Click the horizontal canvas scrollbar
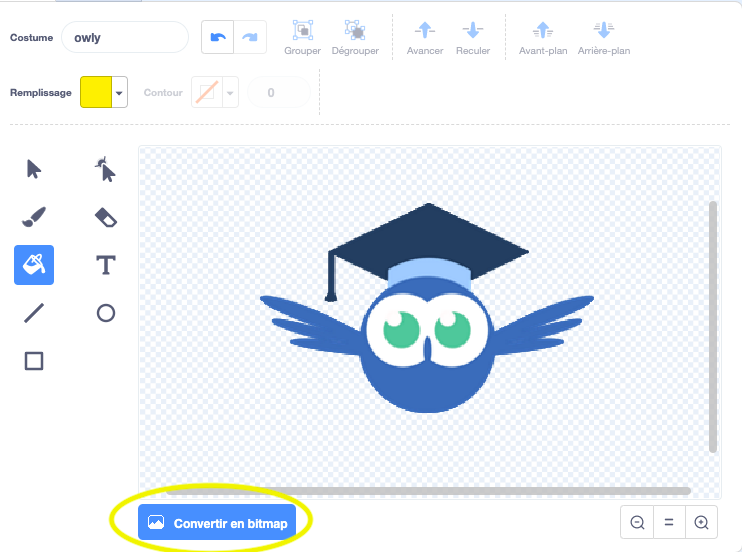742x552 pixels. coord(428,491)
